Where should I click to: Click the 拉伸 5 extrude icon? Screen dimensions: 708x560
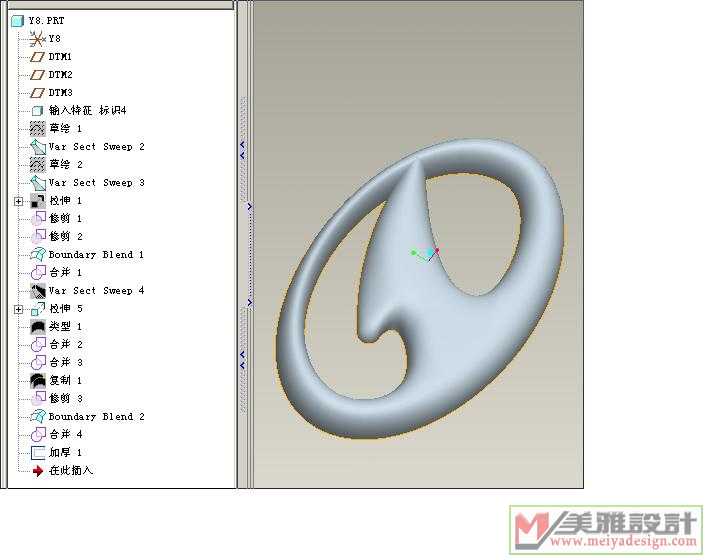[x=38, y=309]
